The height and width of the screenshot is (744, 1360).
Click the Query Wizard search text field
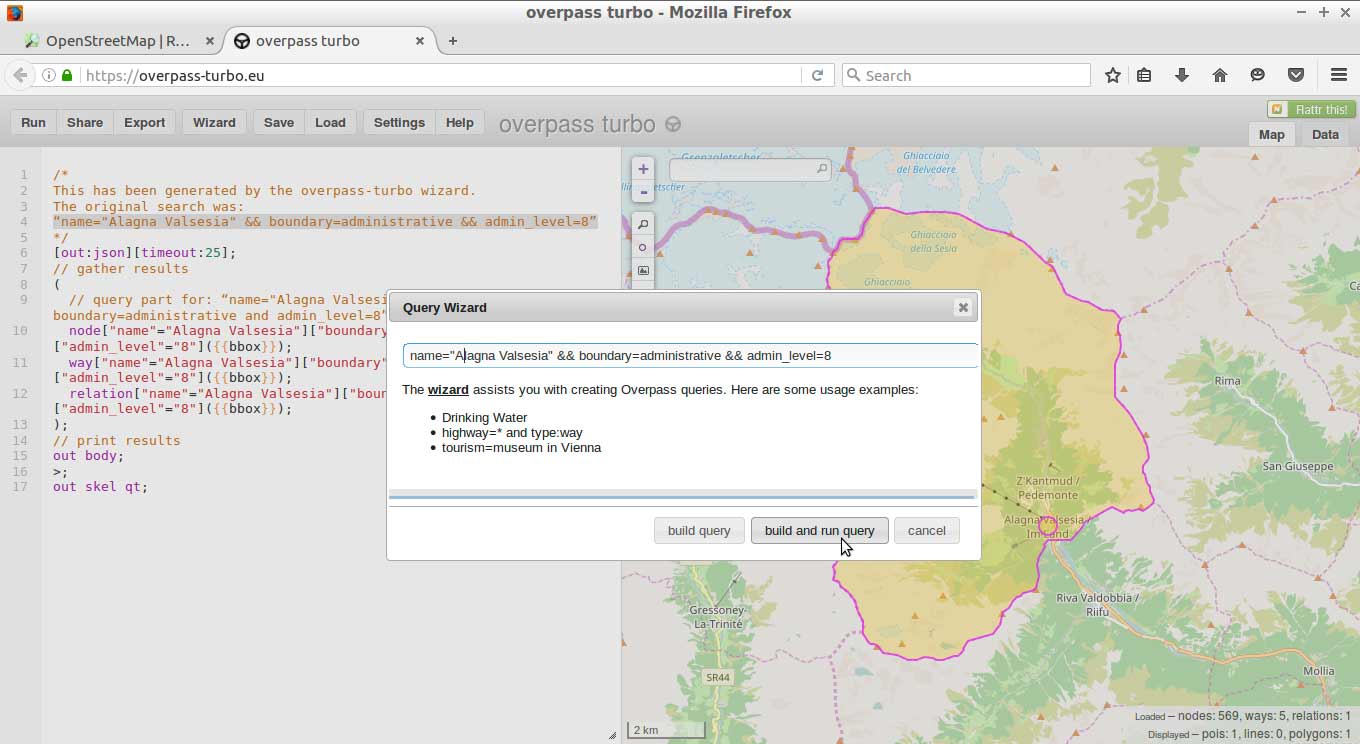tap(690, 355)
